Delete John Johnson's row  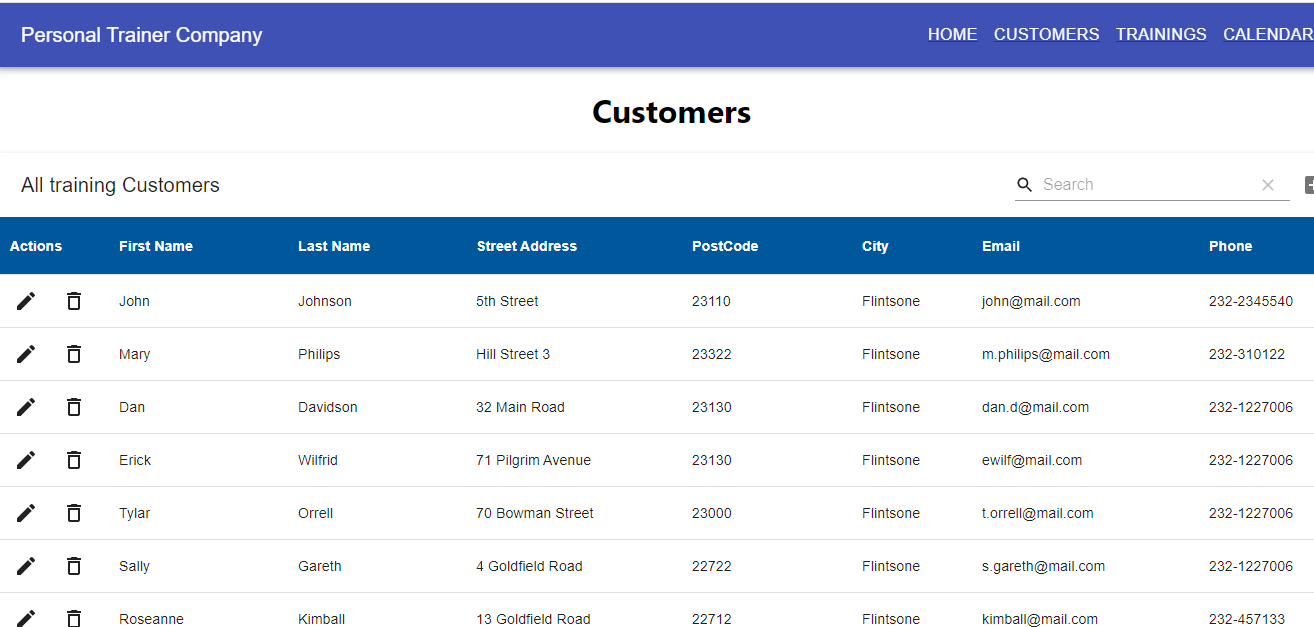point(74,301)
